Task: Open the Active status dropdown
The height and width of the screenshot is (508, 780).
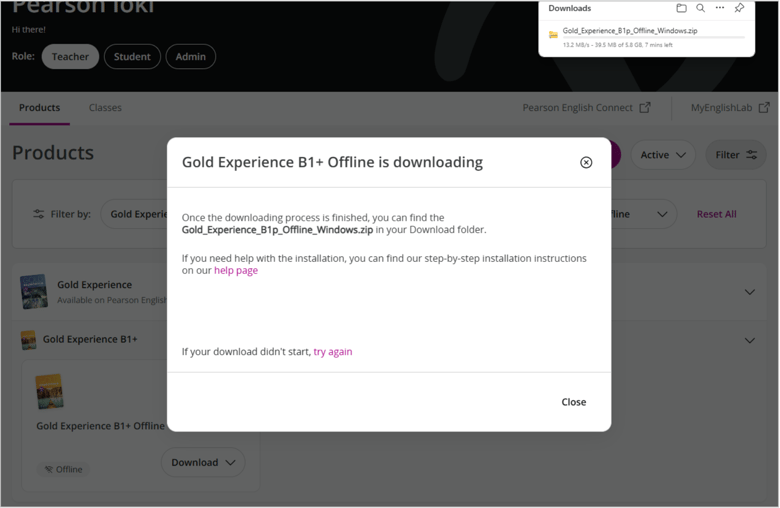Action: (663, 155)
